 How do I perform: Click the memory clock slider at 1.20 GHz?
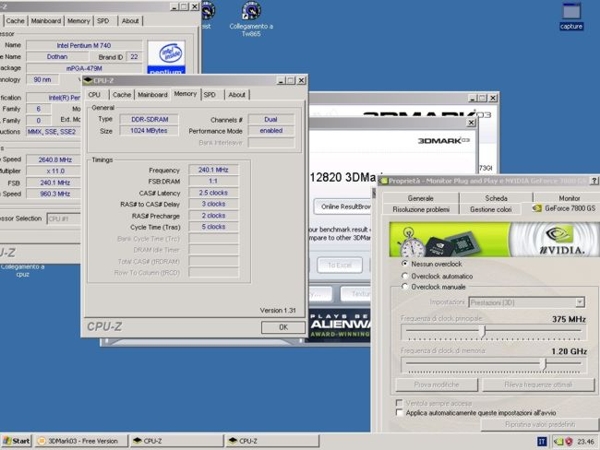point(544,364)
